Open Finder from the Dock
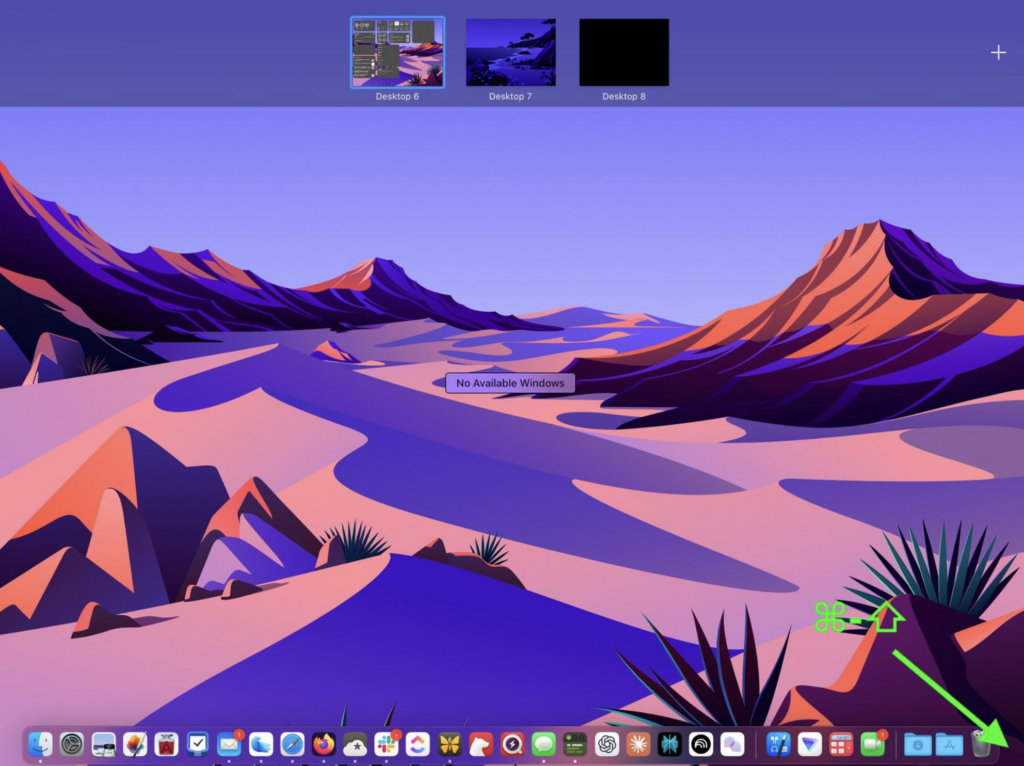The width and height of the screenshot is (1024, 766). [x=40, y=744]
